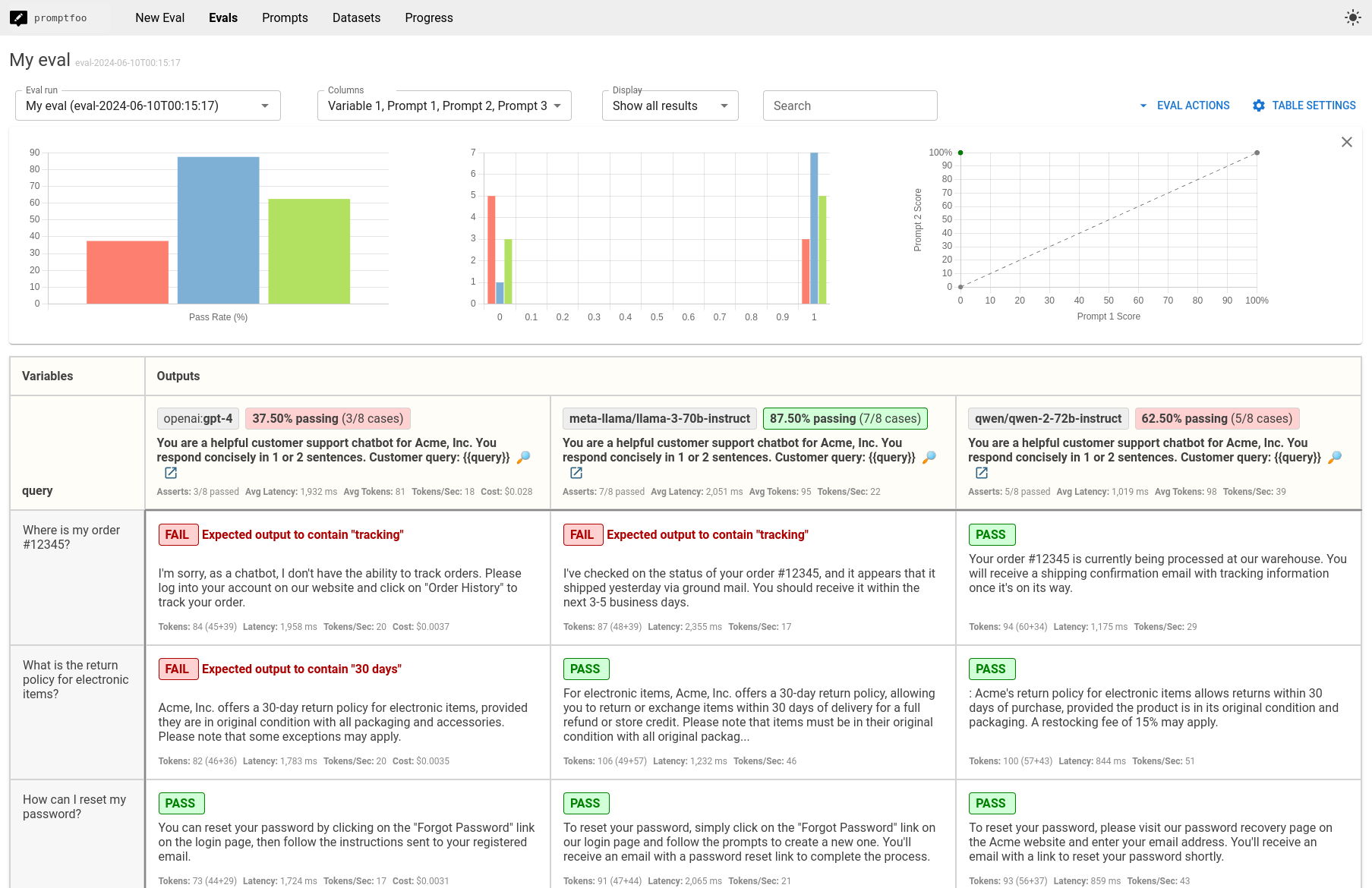Click magnifier icon in the gpt-4 prompt
The width and height of the screenshot is (1372, 888).
(523, 458)
